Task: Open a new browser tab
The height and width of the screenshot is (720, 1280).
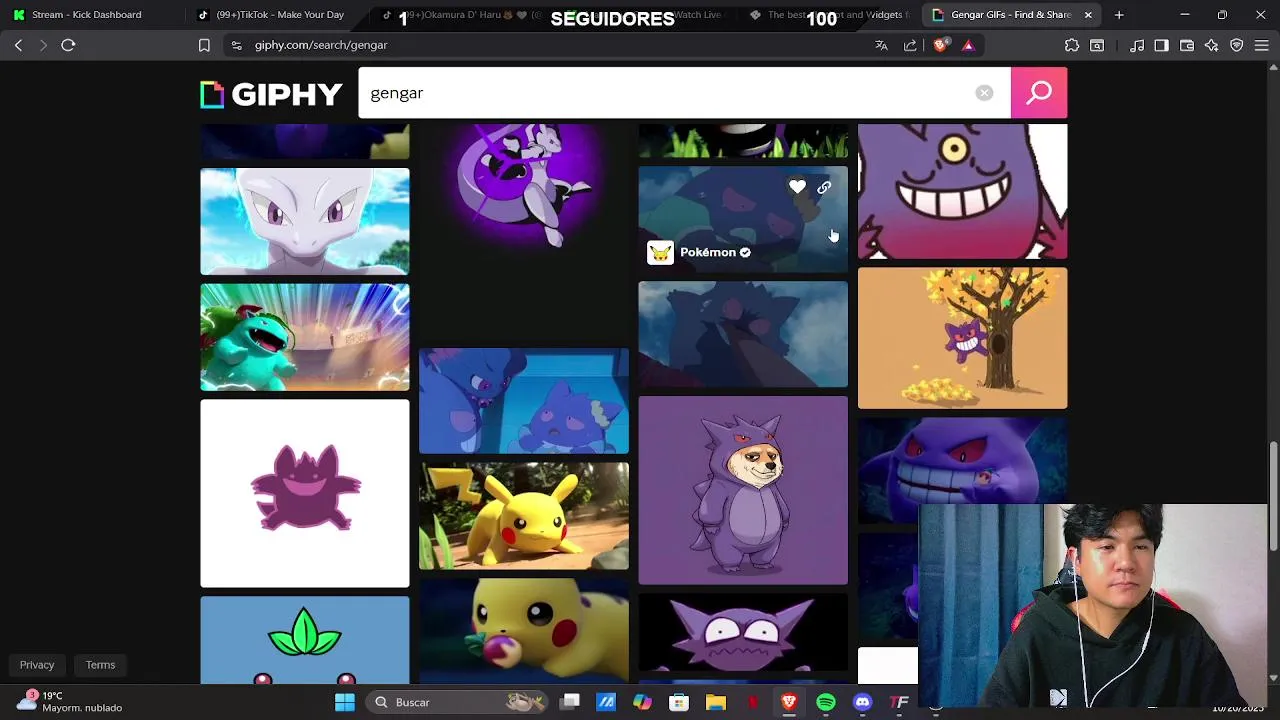Action: tap(1119, 15)
